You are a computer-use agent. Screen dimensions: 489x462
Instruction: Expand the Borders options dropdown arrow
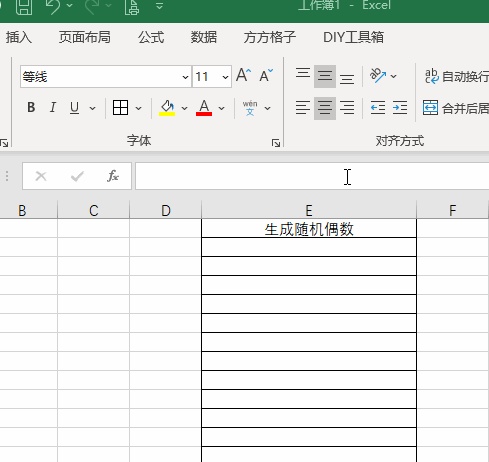tap(138, 108)
